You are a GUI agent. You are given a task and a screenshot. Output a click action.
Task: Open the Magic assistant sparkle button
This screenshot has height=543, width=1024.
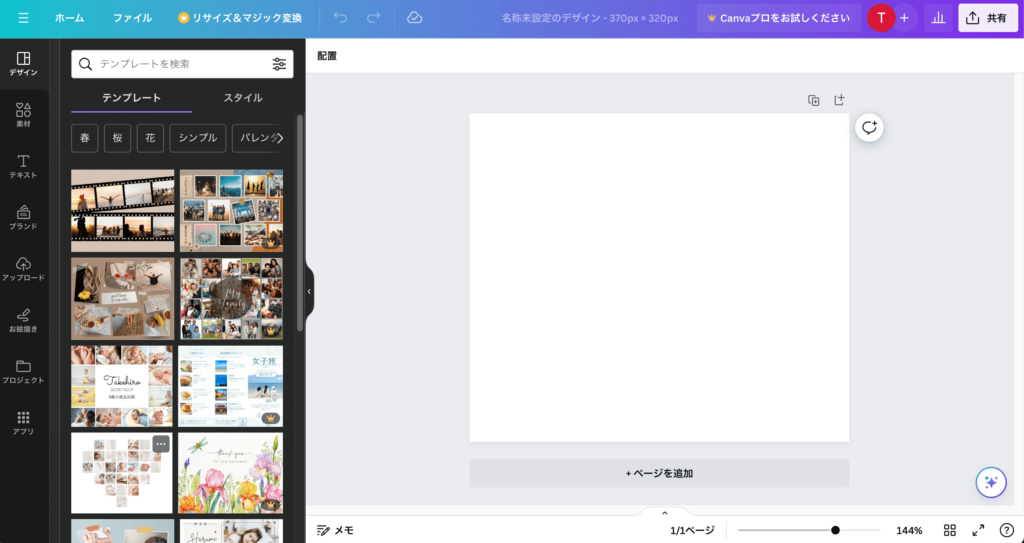991,482
